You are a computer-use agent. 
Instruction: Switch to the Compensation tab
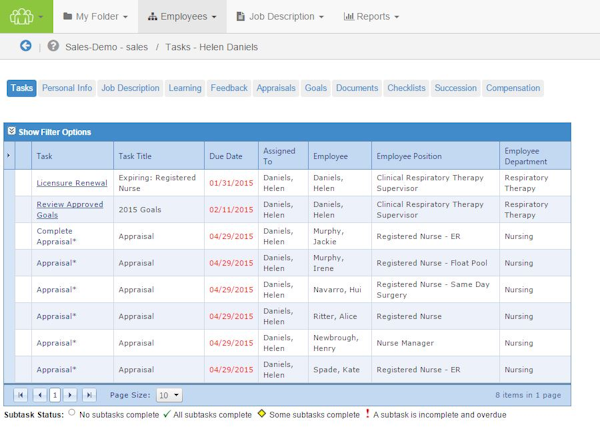(513, 88)
